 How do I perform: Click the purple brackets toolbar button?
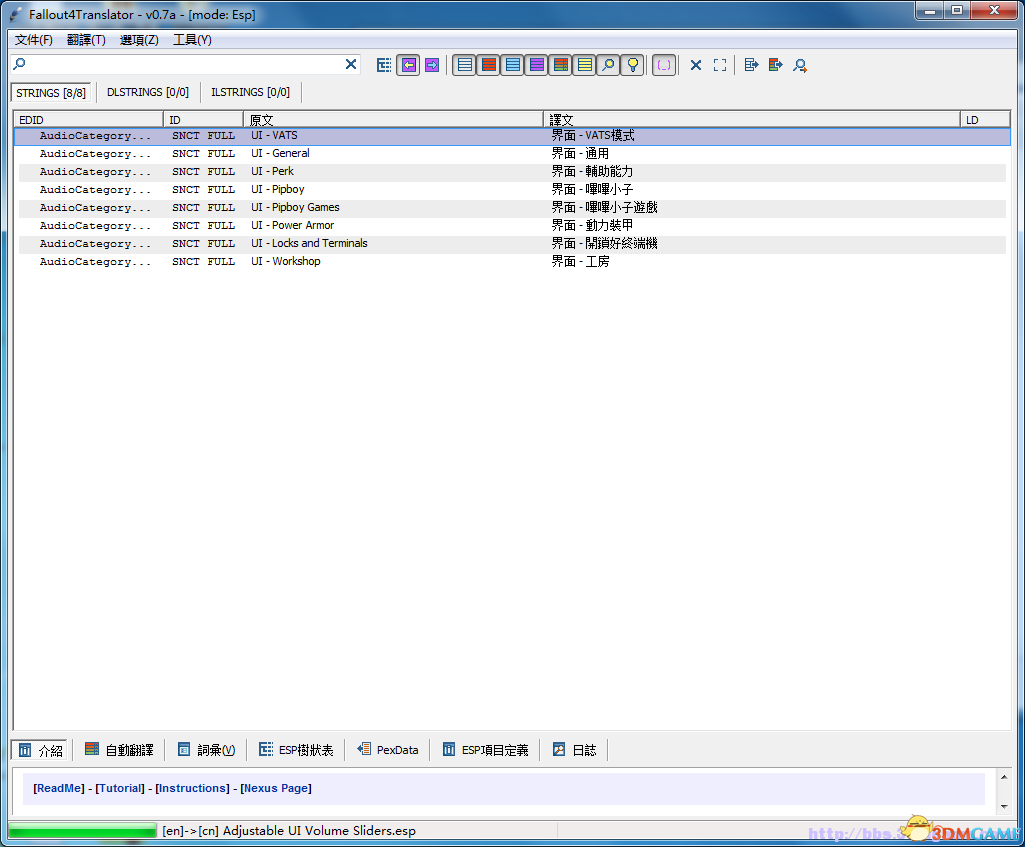click(x=664, y=65)
